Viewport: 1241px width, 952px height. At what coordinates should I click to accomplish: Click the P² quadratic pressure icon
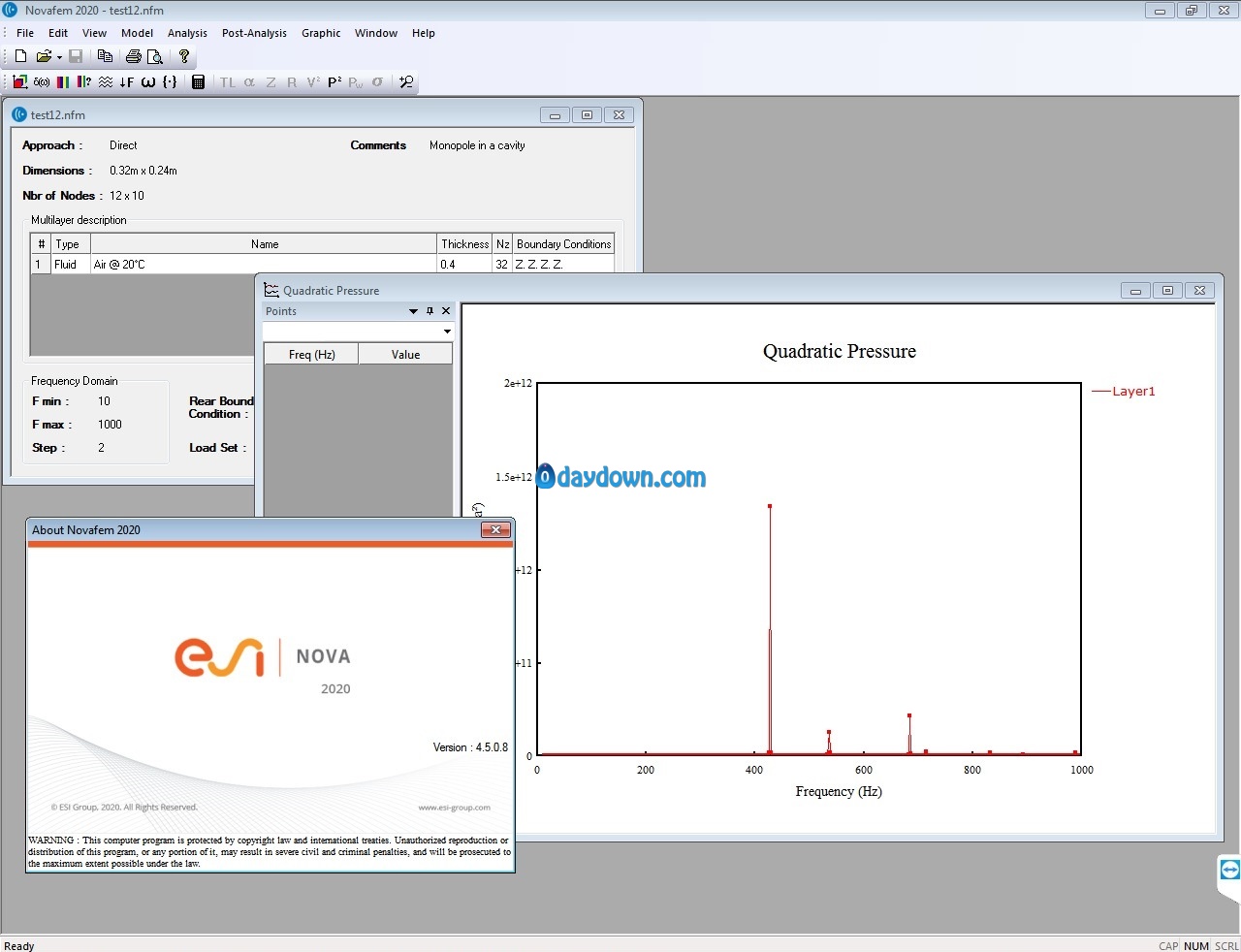[x=334, y=82]
